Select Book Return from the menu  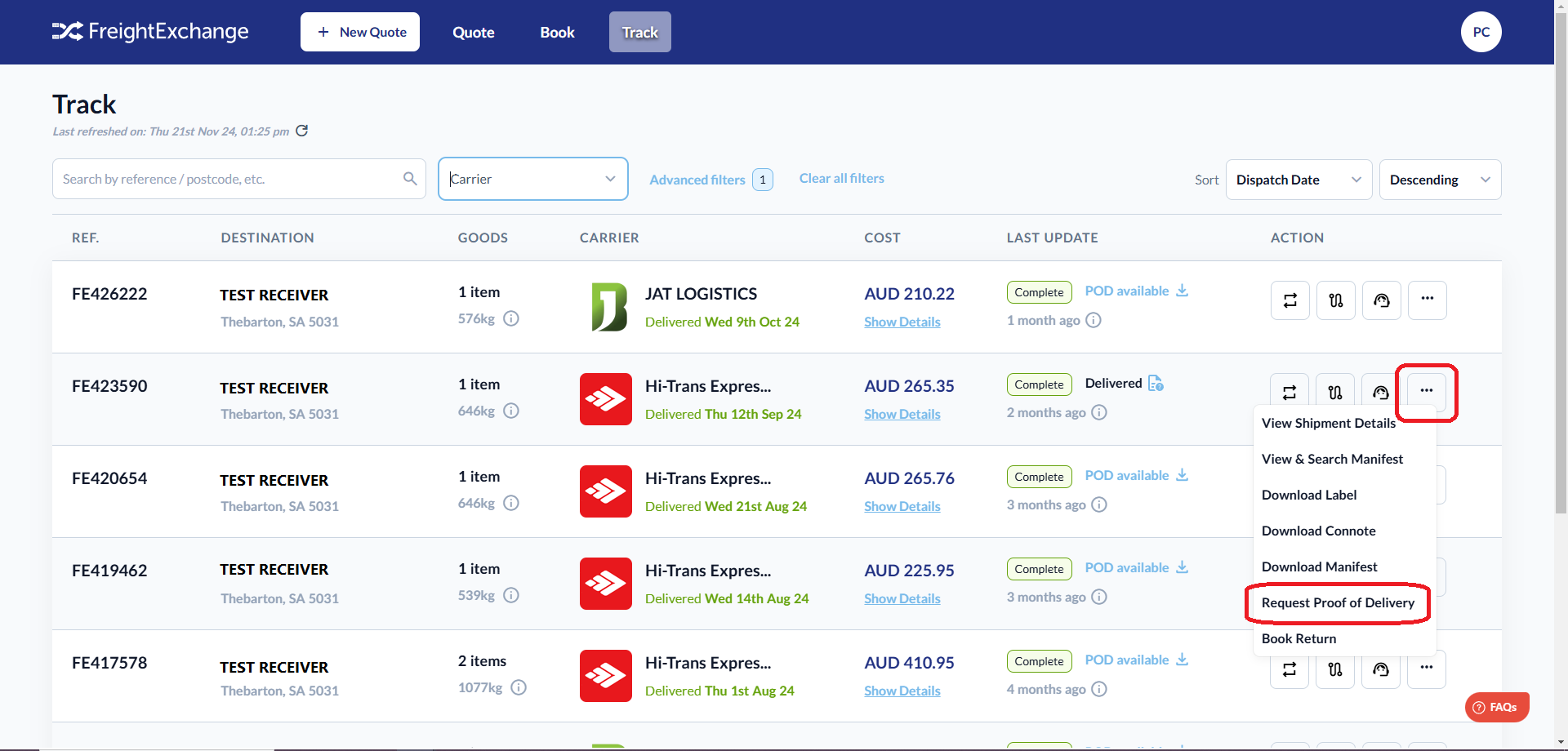tap(1299, 638)
